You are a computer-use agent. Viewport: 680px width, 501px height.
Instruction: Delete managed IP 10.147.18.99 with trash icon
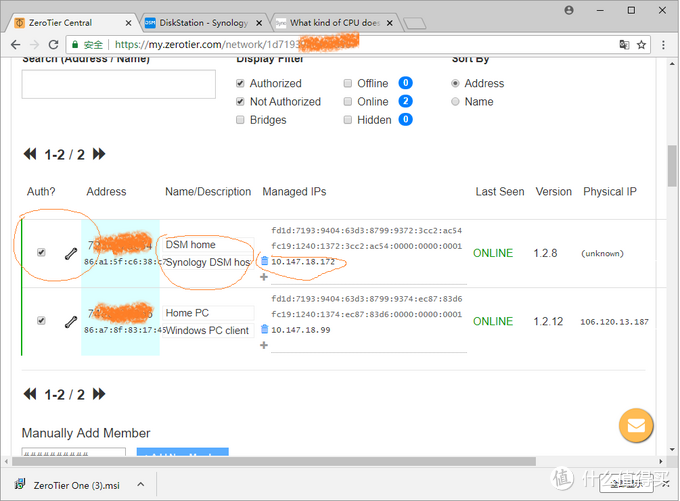pos(264,329)
